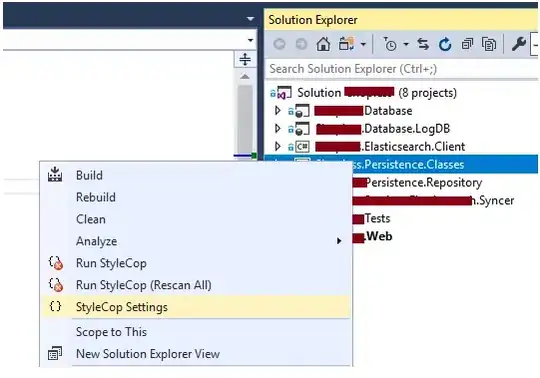Click the Solution and Folders view switch icon
Viewport: 540px width, 378px height.
[x=346, y=44]
